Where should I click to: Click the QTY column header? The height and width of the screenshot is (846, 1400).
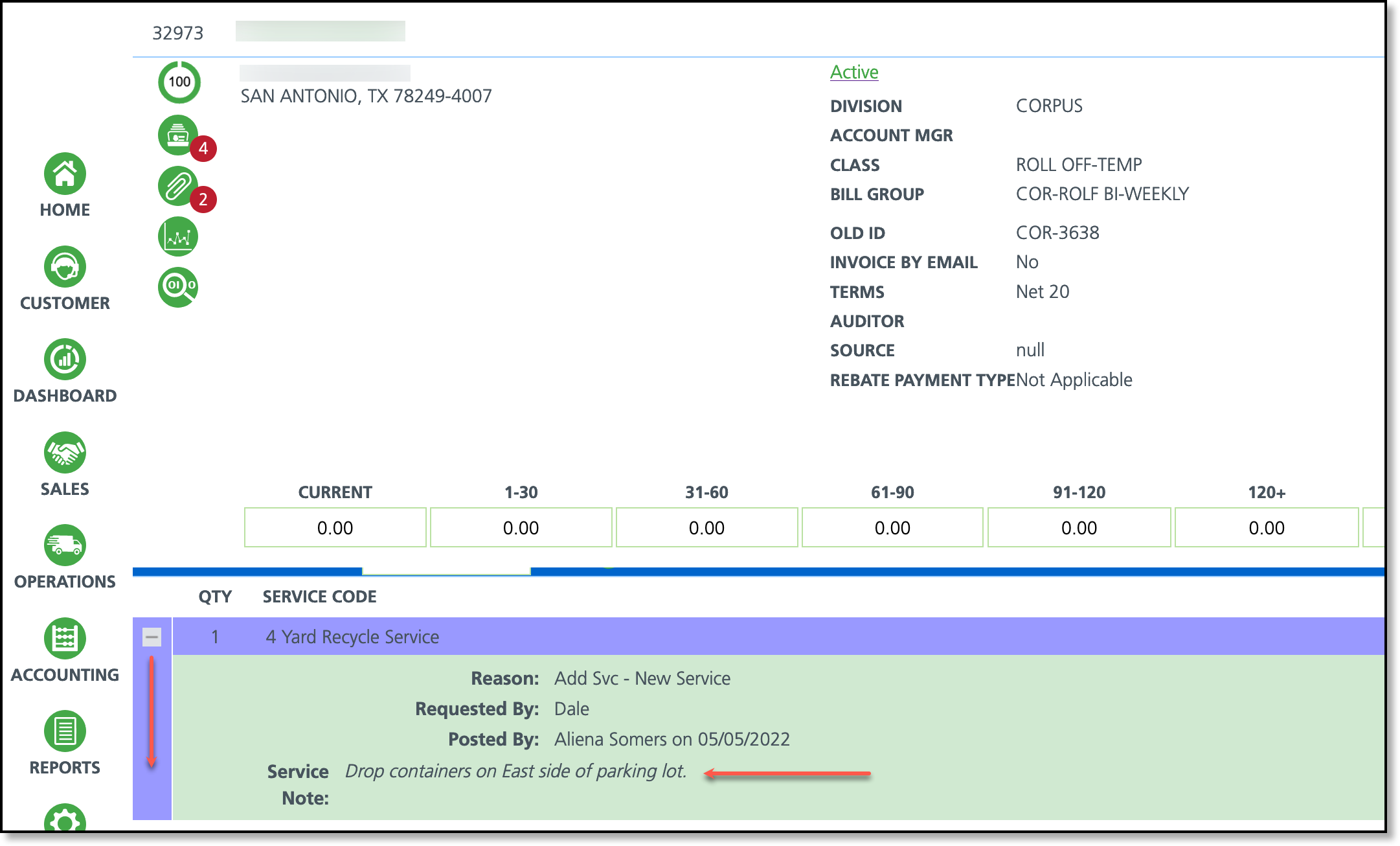[x=215, y=597]
